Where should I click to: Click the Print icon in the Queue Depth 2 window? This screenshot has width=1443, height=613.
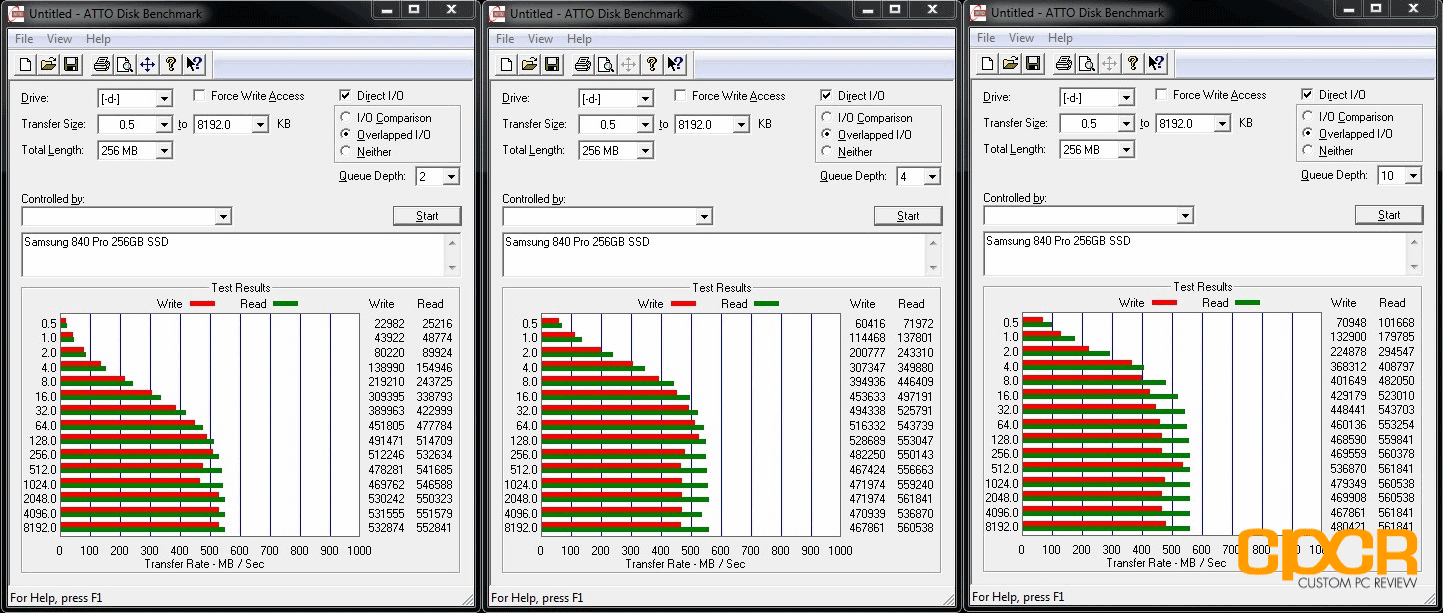pos(101,65)
